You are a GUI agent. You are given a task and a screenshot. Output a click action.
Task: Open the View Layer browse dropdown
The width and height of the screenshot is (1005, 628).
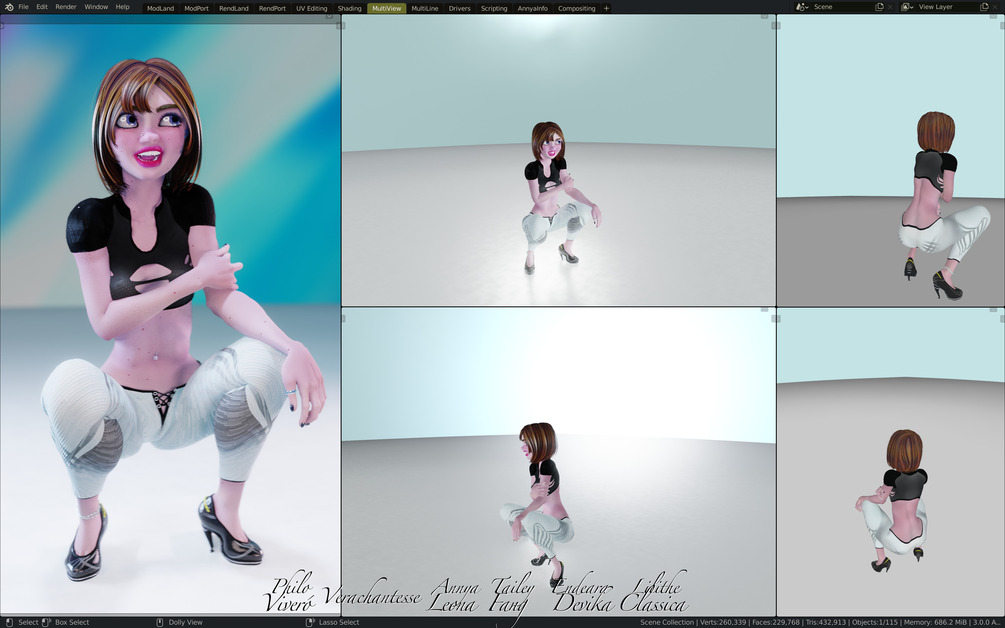point(908,7)
